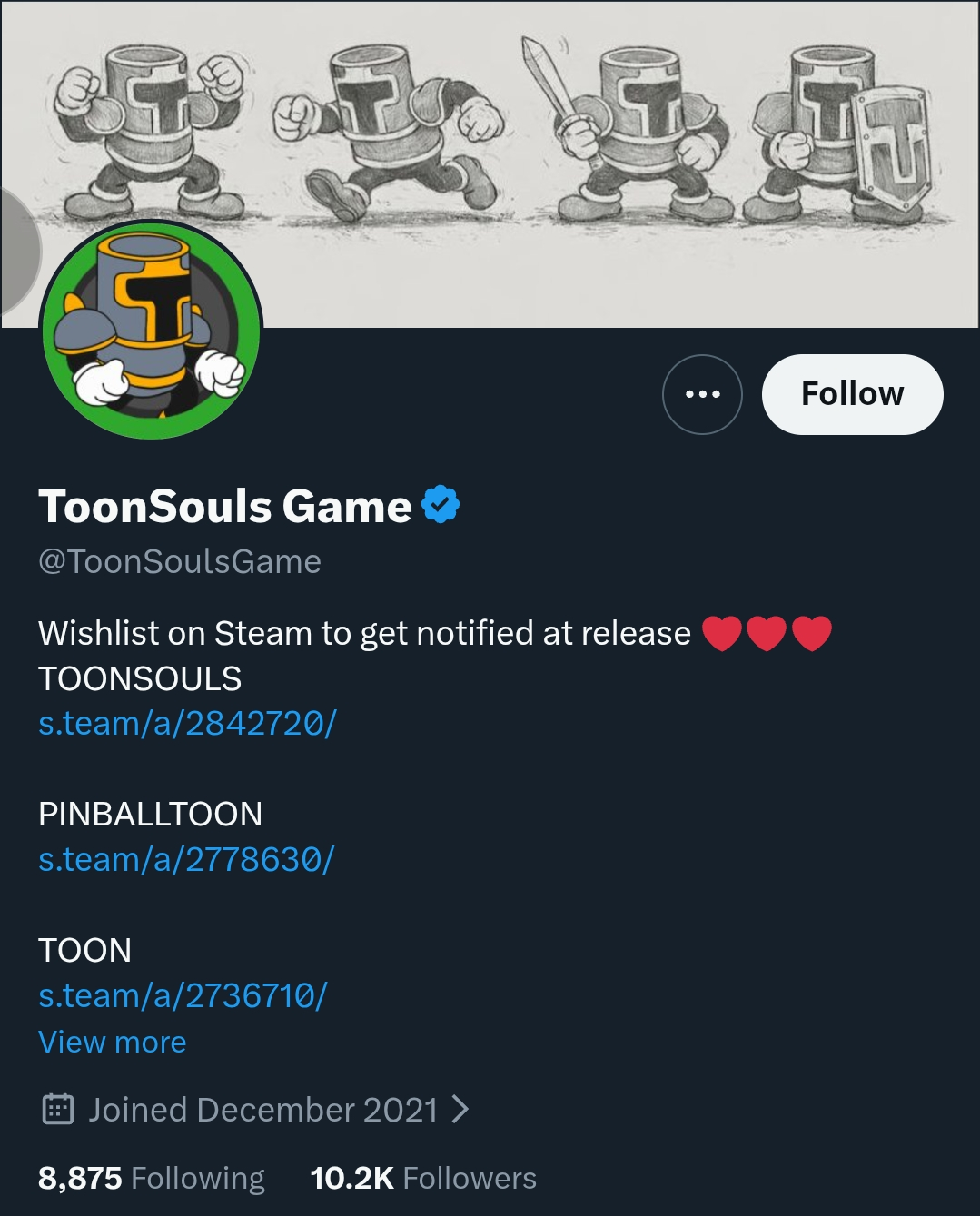Open the ToonSouls knight profile avatar
Viewport: 980px width, 1216px height.
tap(152, 331)
